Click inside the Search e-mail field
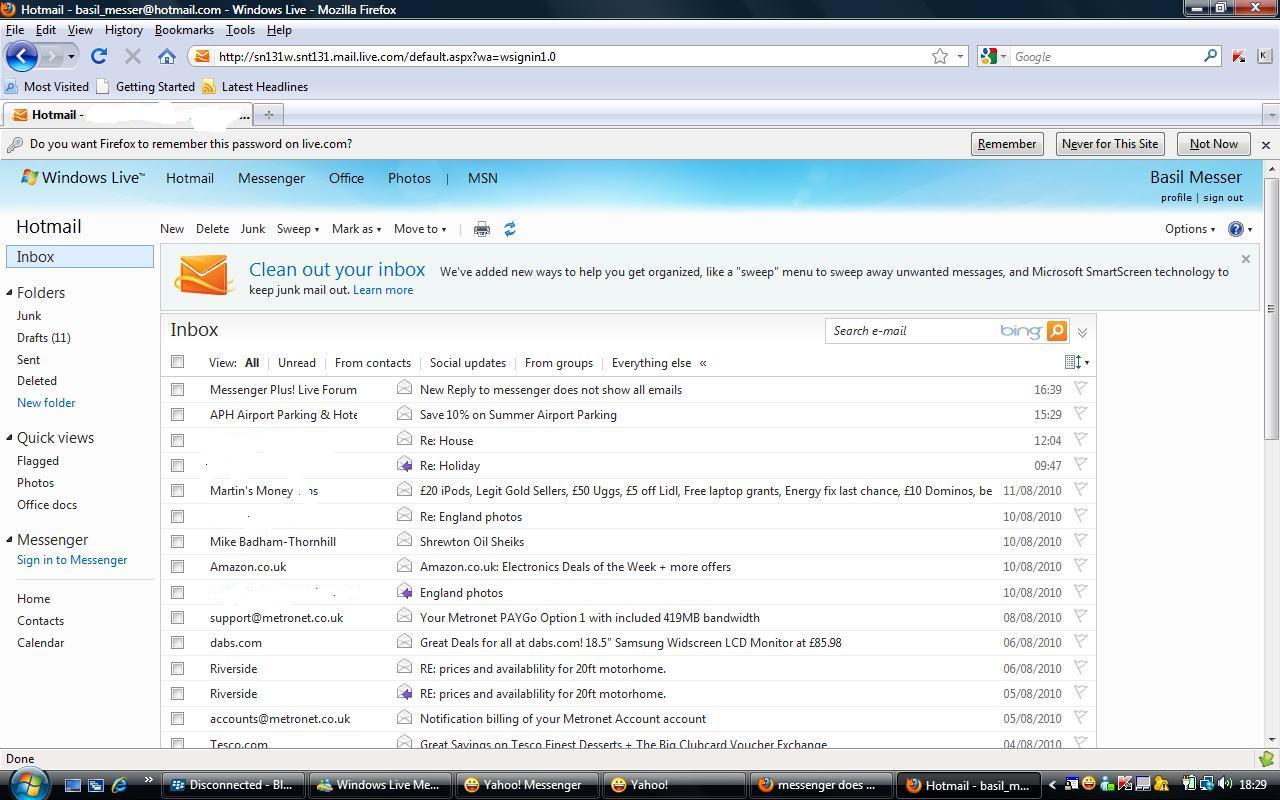 [x=910, y=331]
